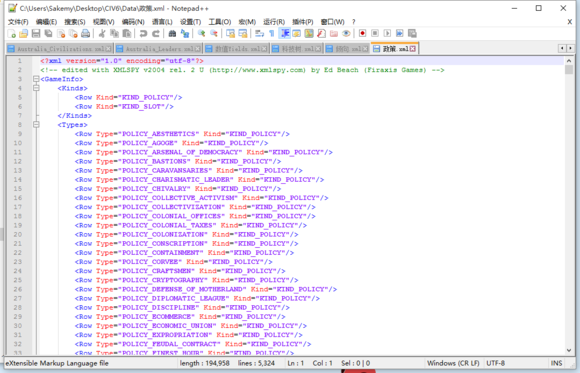Viewport: 580px width, 373px height.
Task: Switch to Australia_Leaders.xml tab
Action: [158, 49]
